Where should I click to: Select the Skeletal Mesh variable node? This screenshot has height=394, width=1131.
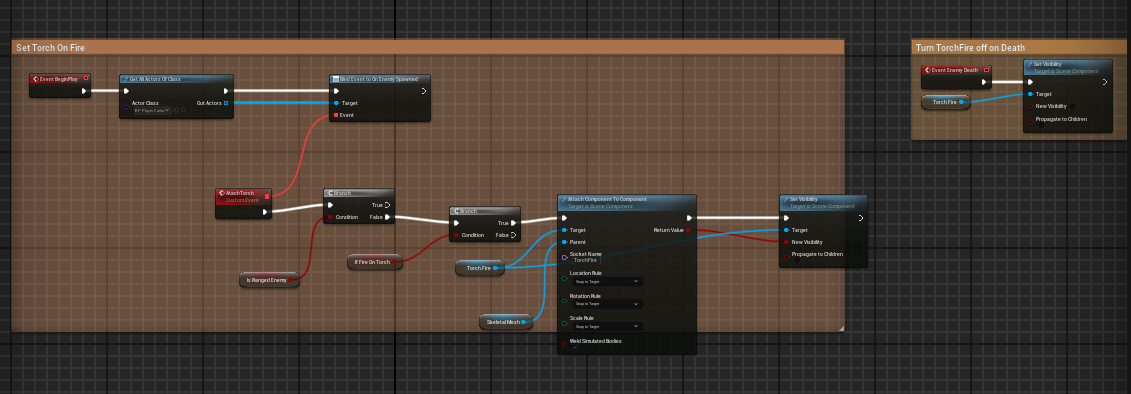tap(506, 322)
